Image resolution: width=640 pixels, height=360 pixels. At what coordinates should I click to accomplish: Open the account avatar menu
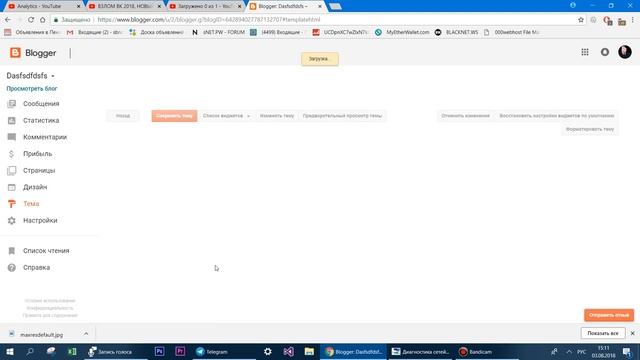click(x=624, y=52)
